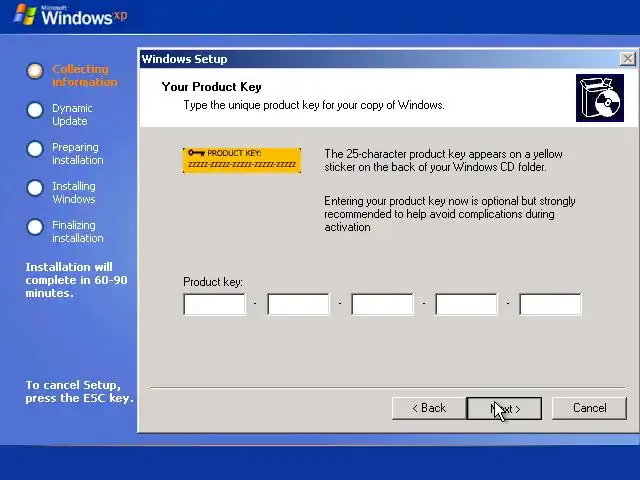Screen dimensions: 640x480
Task: Close the Windows Setup dialog
Action: (627, 59)
